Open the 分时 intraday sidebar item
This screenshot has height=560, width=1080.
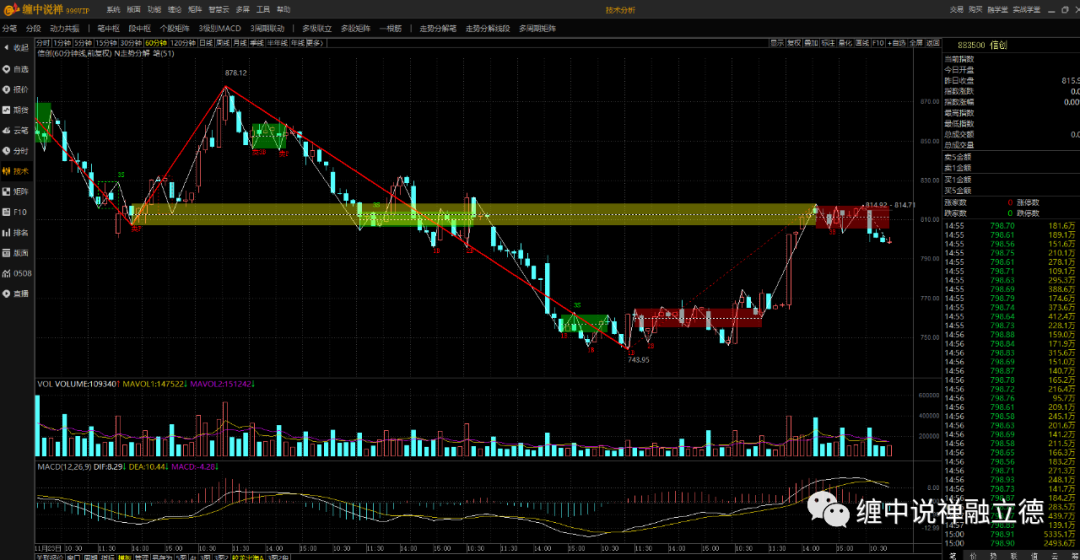pyautogui.click(x=16, y=151)
